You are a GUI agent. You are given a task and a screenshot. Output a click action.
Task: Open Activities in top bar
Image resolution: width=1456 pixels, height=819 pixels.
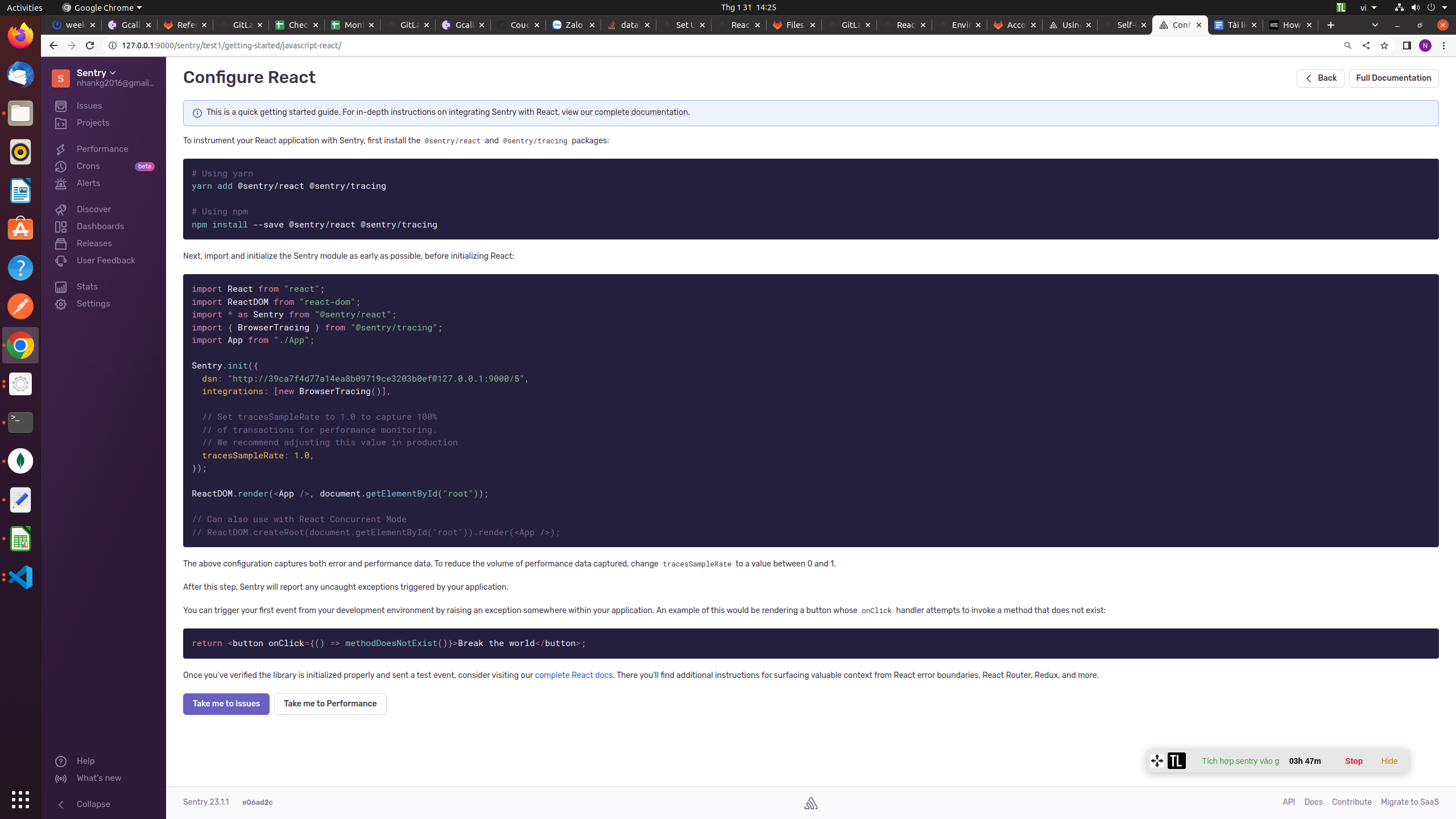[x=24, y=7]
